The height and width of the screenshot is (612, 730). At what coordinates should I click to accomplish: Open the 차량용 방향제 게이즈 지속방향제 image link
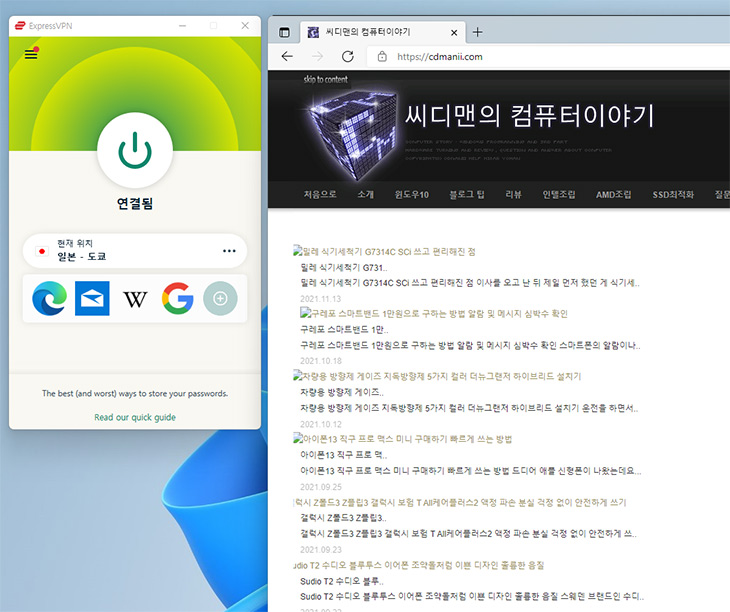pos(437,376)
